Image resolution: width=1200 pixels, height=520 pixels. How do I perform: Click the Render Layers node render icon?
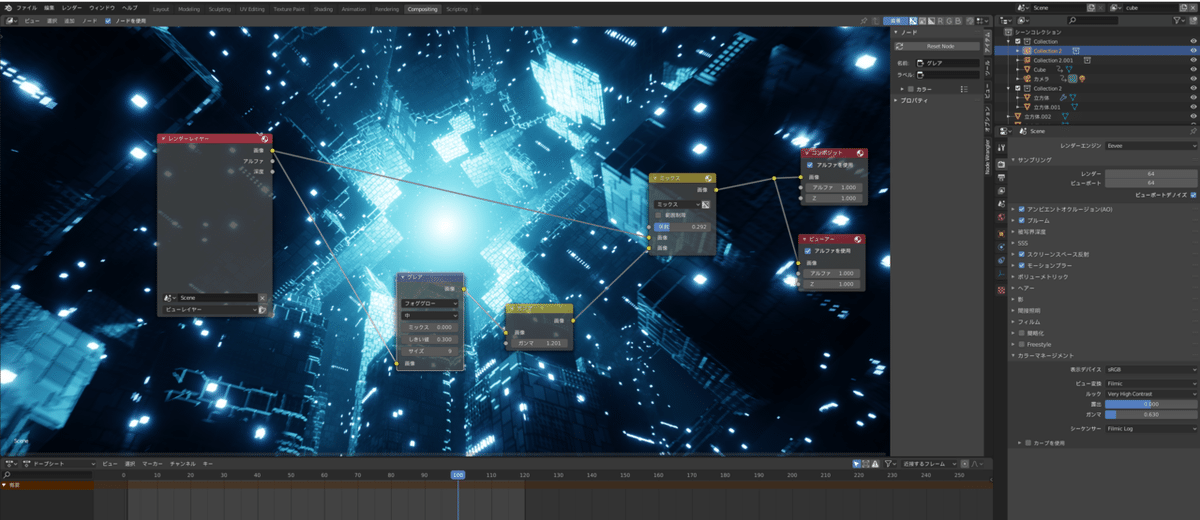pos(264,140)
